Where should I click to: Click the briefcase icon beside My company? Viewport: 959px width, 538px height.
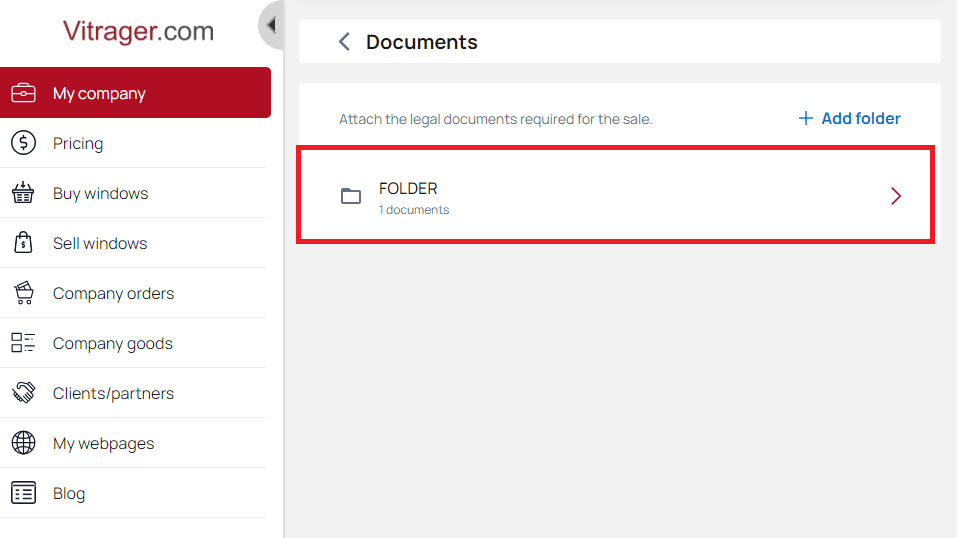tap(23, 93)
